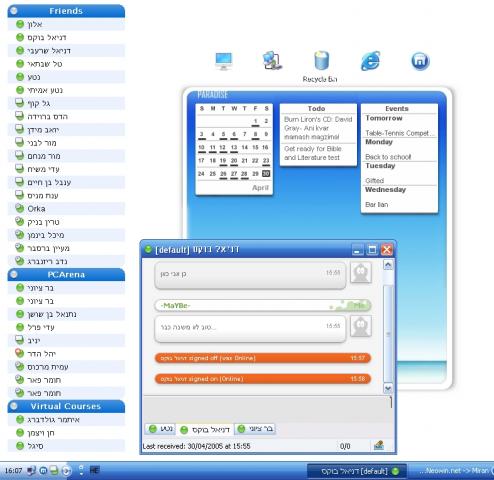Click the status icon beside יהל הדר
The height and width of the screenshot is (480, 494).
pyautogui.click(x=20, y=353)
